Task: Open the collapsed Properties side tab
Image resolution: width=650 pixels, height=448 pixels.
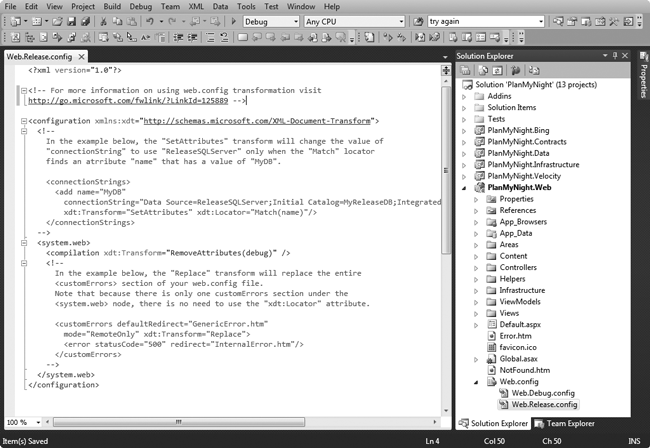Action: 643,75
